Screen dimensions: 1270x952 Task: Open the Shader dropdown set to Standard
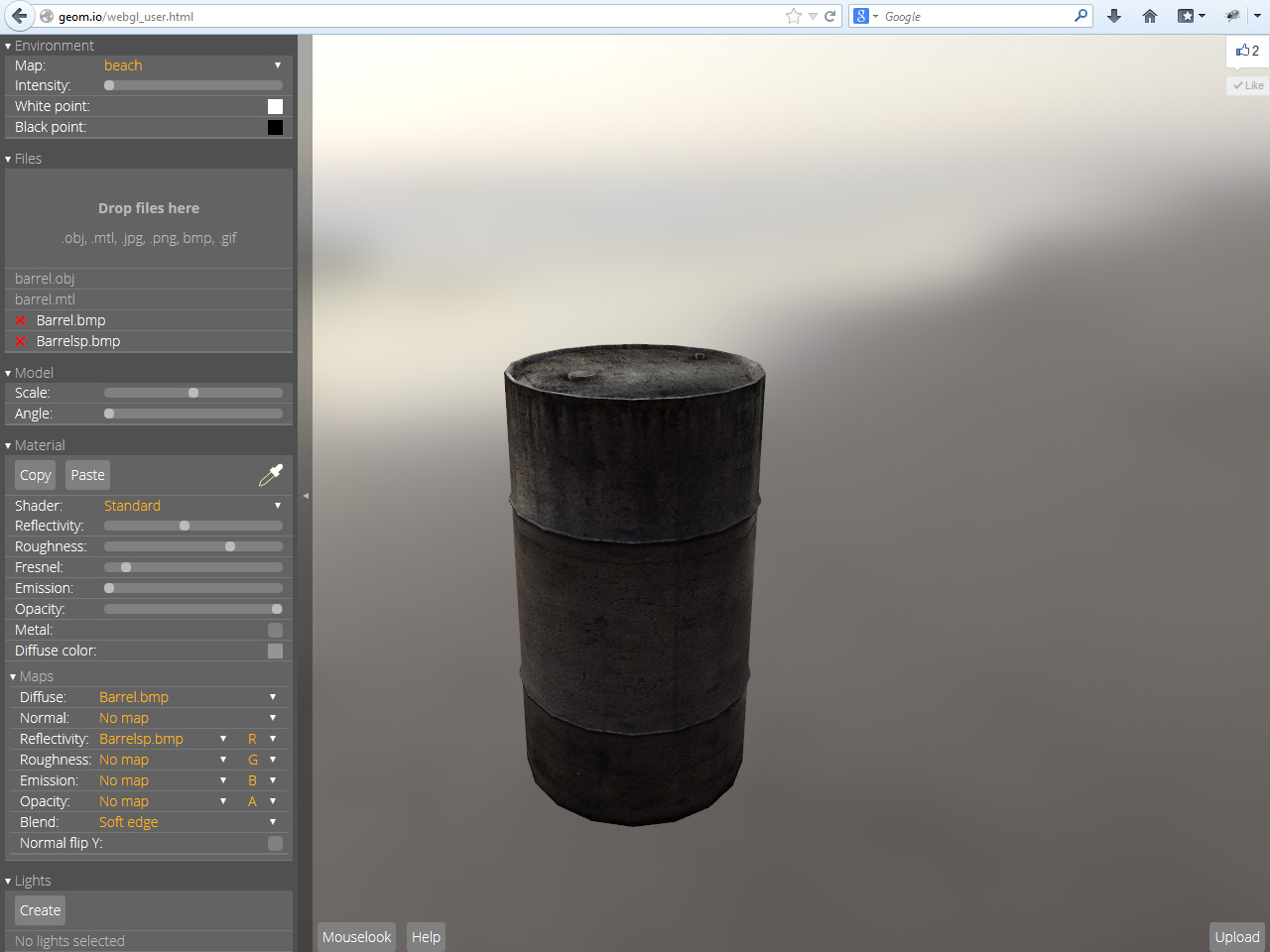[x=191, y=506]
